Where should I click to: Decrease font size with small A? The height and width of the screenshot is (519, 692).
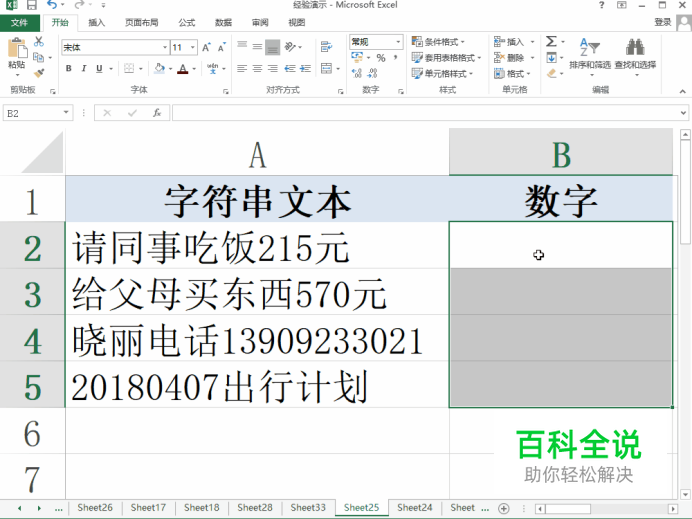222,47
